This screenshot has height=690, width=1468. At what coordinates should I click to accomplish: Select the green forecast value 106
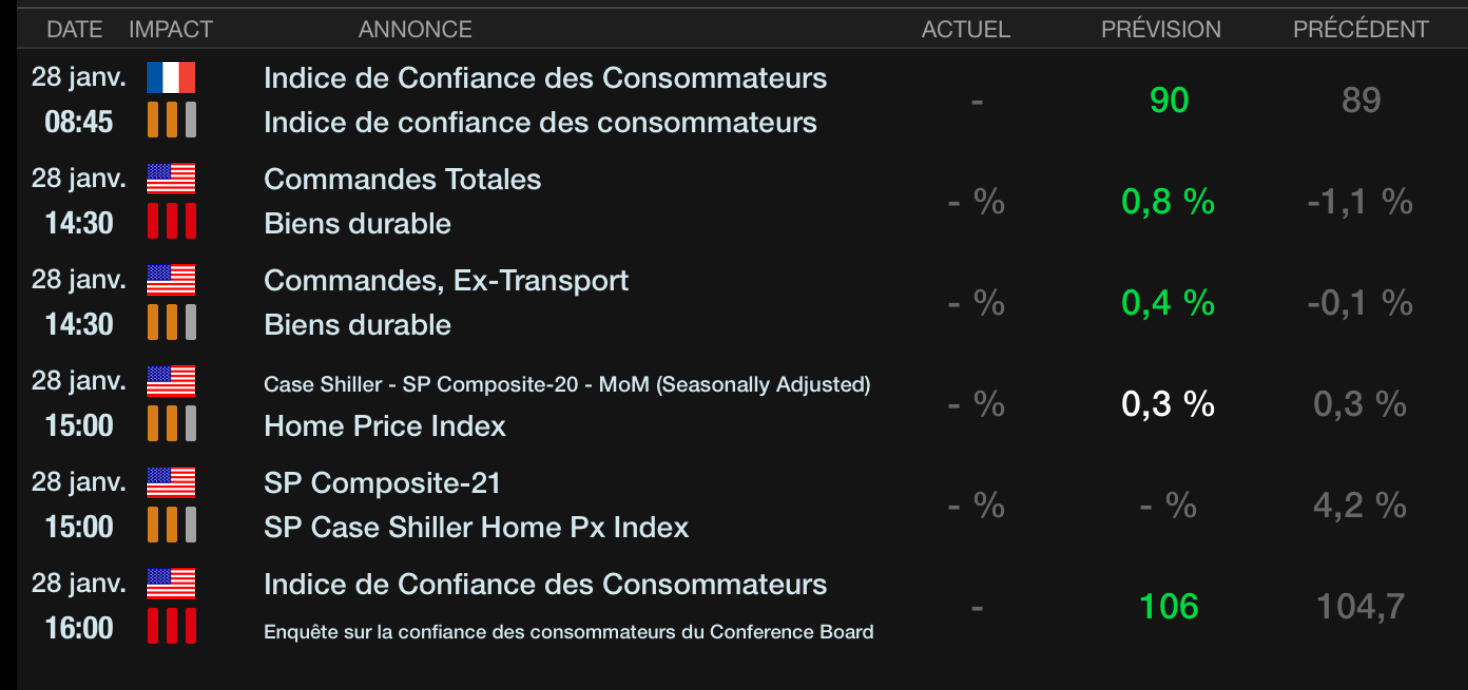tap(1168, 606)
